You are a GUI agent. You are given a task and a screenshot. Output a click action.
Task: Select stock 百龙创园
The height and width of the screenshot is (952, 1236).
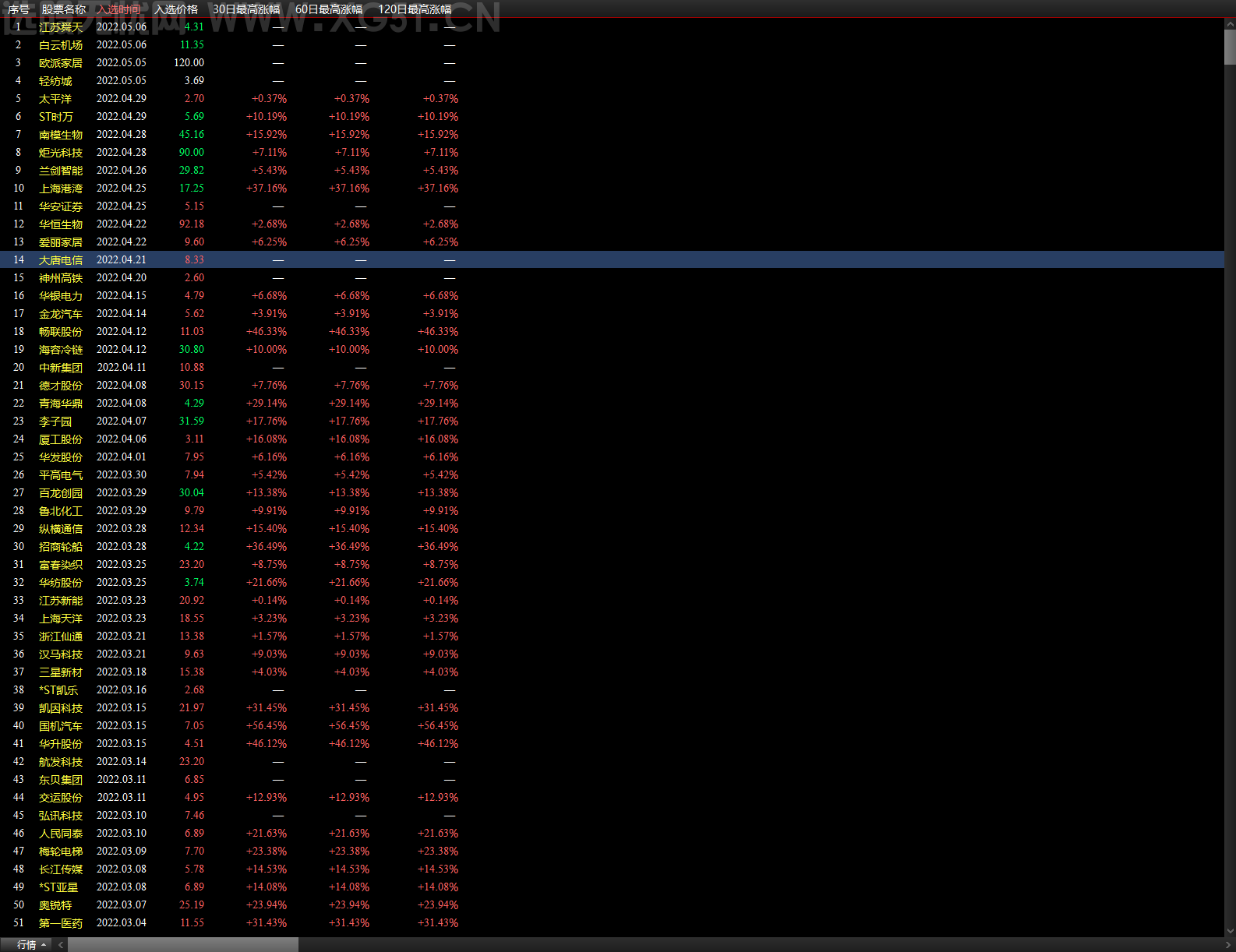click(61, 493)
